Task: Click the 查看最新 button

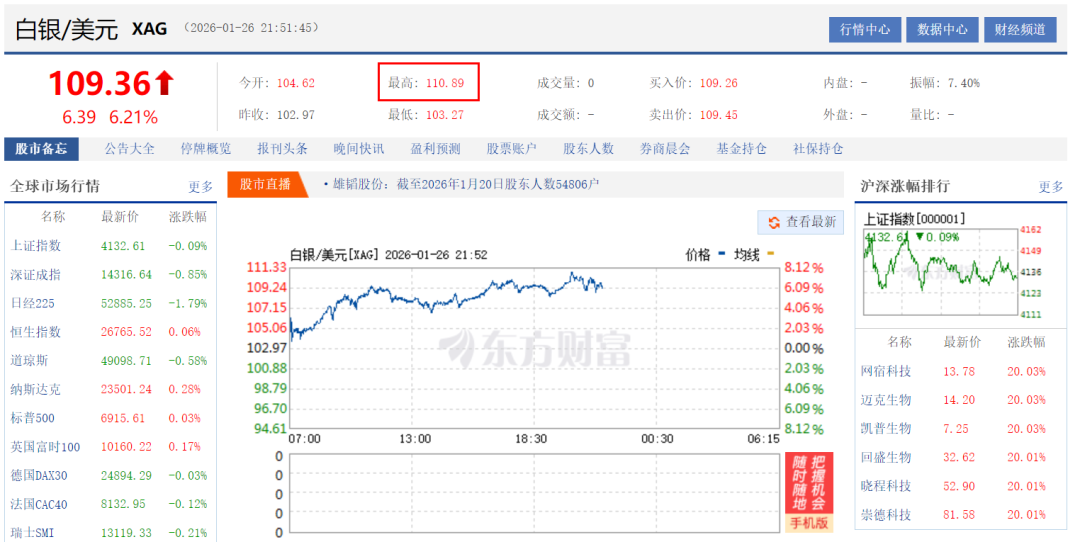Action: coord(800,222)
